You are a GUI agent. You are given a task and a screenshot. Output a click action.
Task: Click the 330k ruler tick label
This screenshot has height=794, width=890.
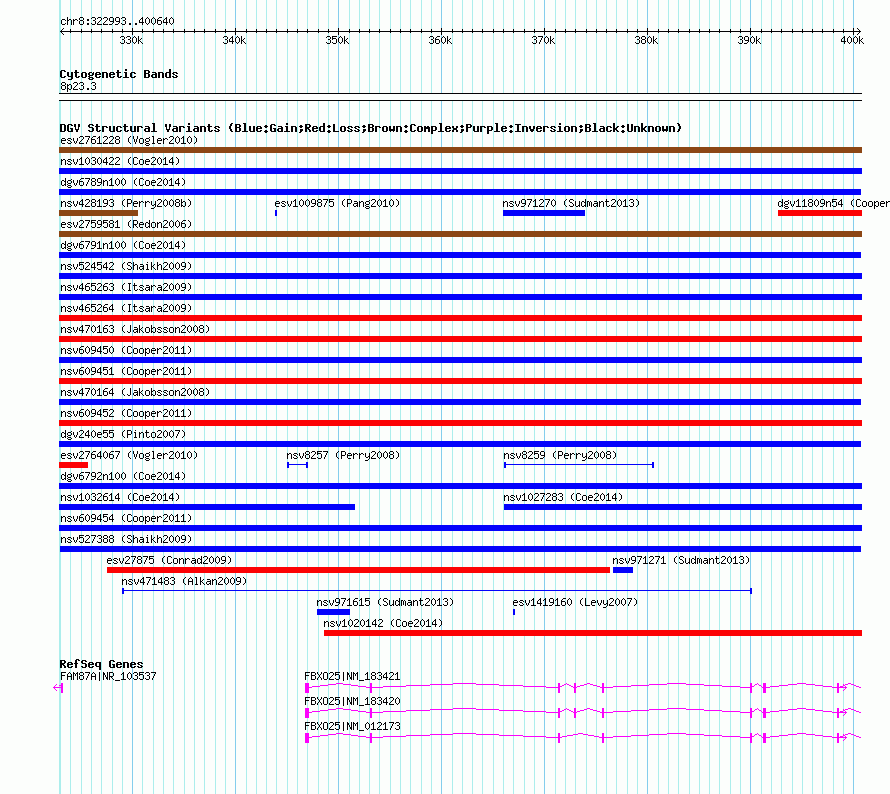[x=131, y=40]
